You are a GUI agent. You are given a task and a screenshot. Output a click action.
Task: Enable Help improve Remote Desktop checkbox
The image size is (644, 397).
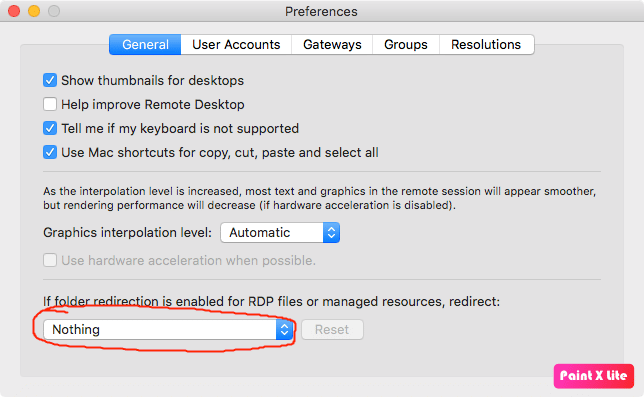click(x=50, y=104)
